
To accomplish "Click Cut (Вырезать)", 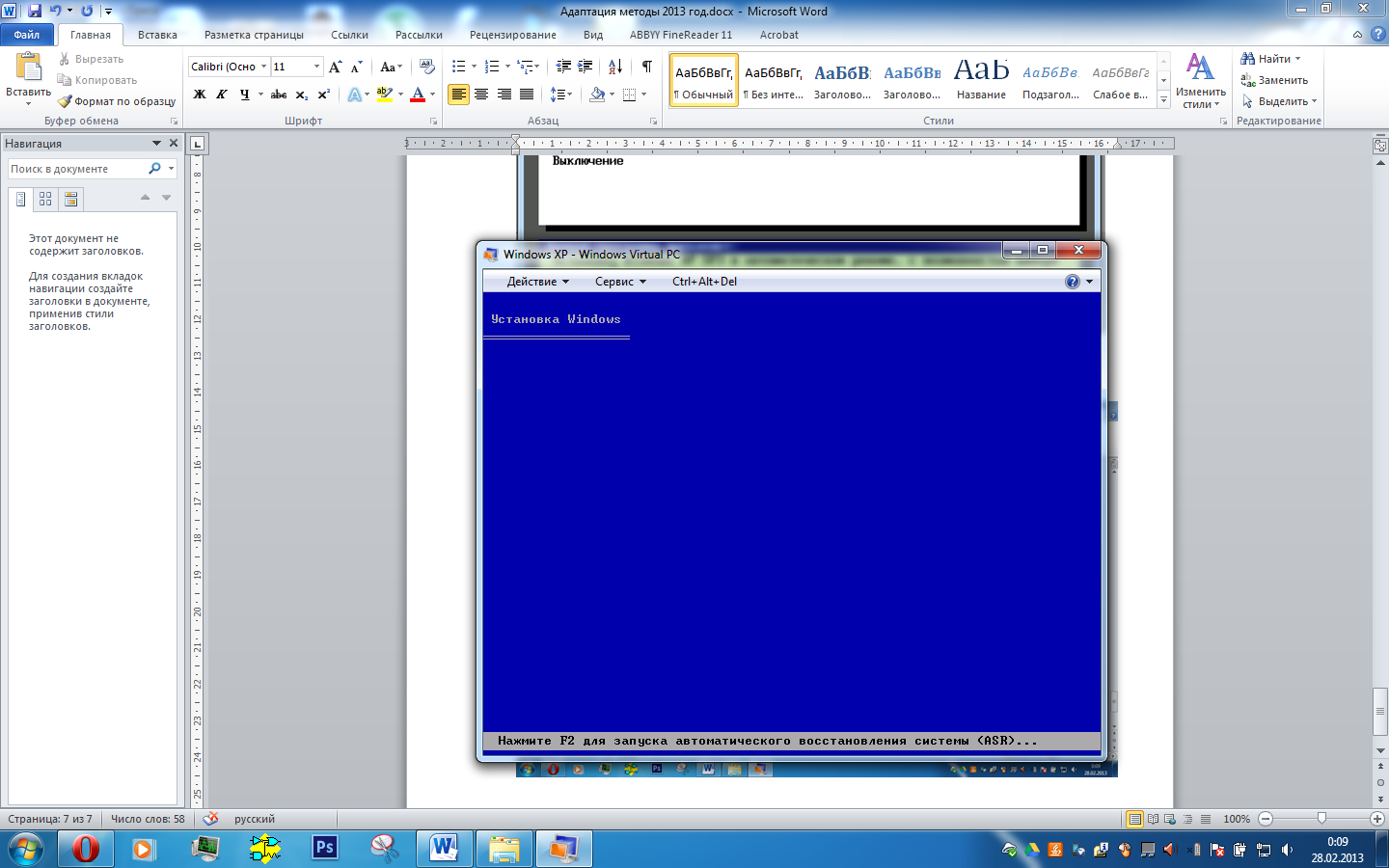I will [92, 59].
